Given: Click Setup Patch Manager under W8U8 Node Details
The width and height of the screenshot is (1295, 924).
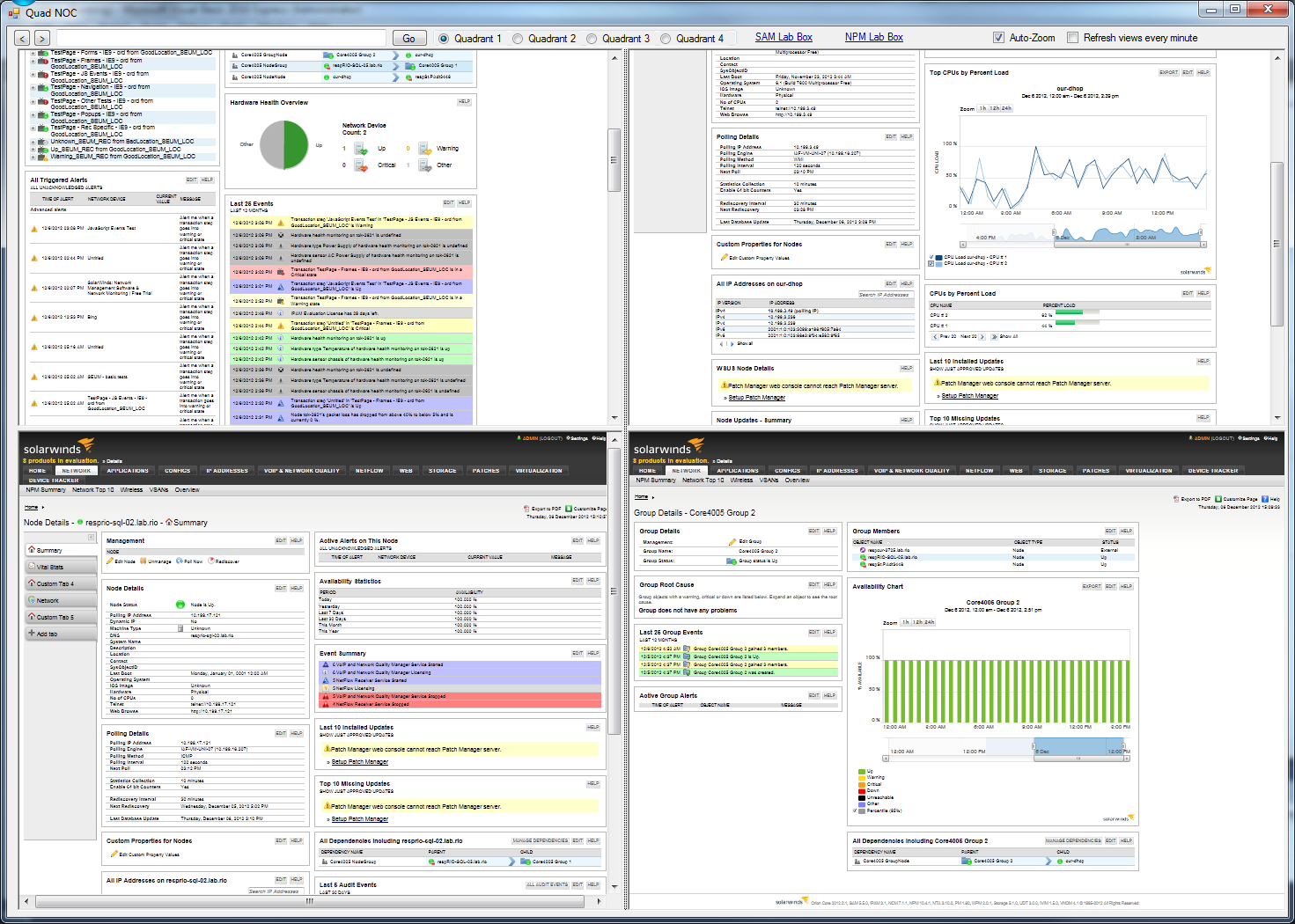Looking at the screenshot, I should (x=757, y=398).
